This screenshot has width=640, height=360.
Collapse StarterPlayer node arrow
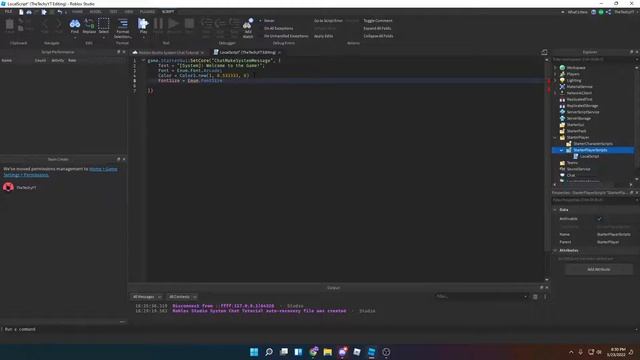pyautogui.click(x=555, y=138)
